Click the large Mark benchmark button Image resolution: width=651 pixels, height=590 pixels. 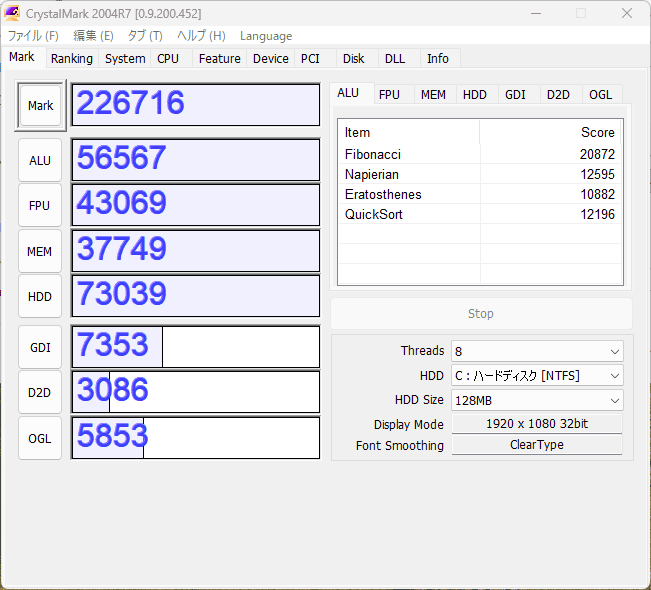[x=41, y=106]
